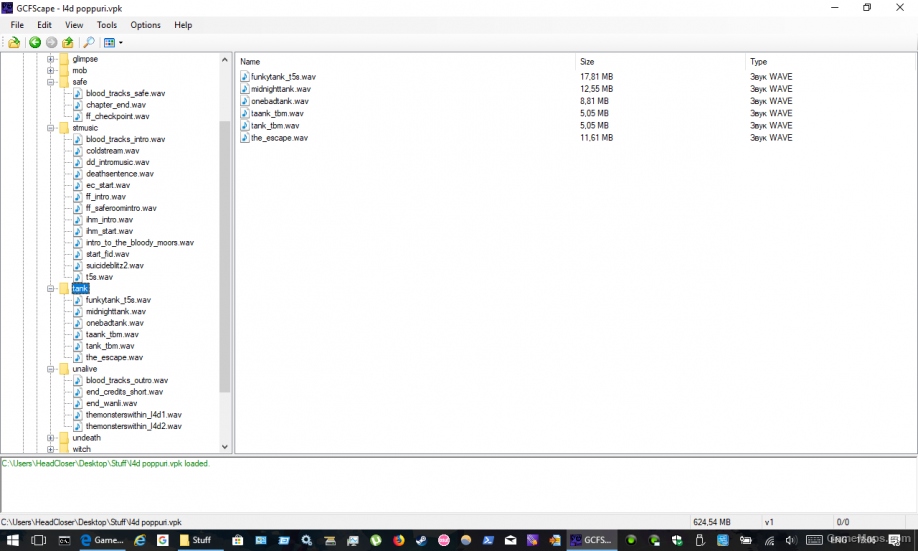
Task: Click midnighttank.wav icon in file list
Action: point(245,89)
